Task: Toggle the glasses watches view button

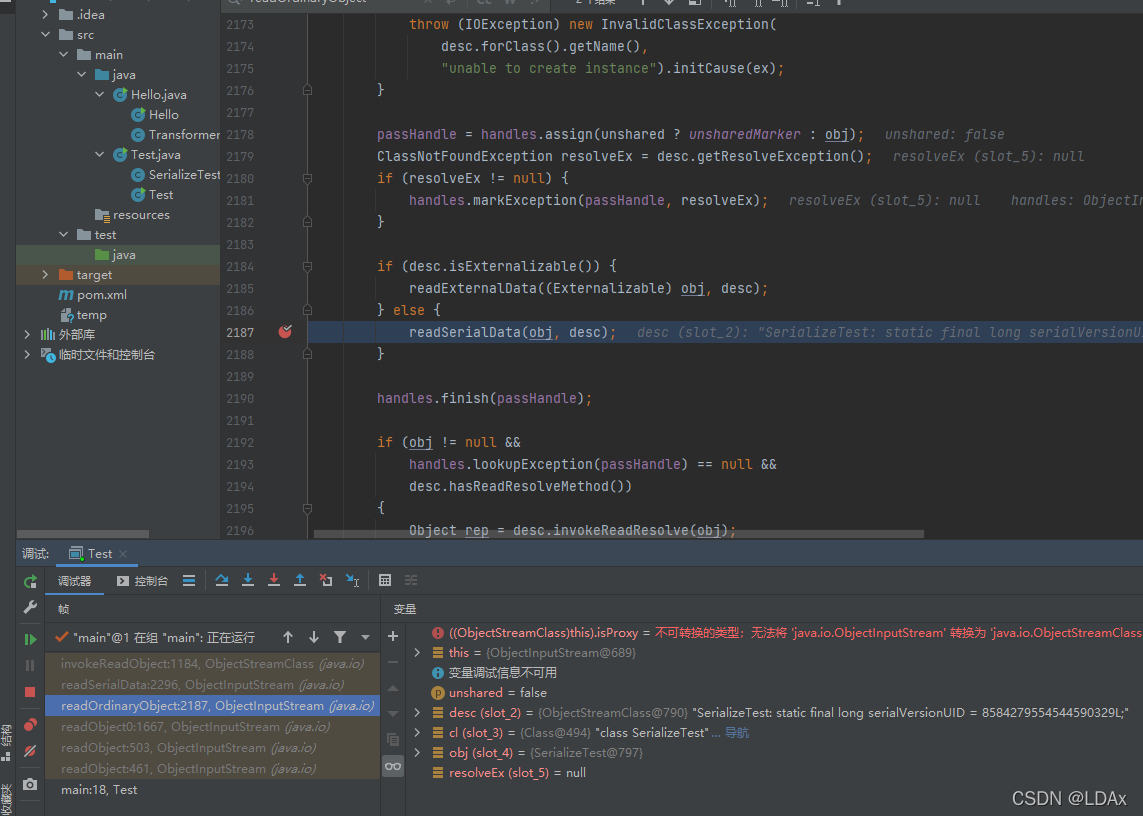Action: [393, 766]
